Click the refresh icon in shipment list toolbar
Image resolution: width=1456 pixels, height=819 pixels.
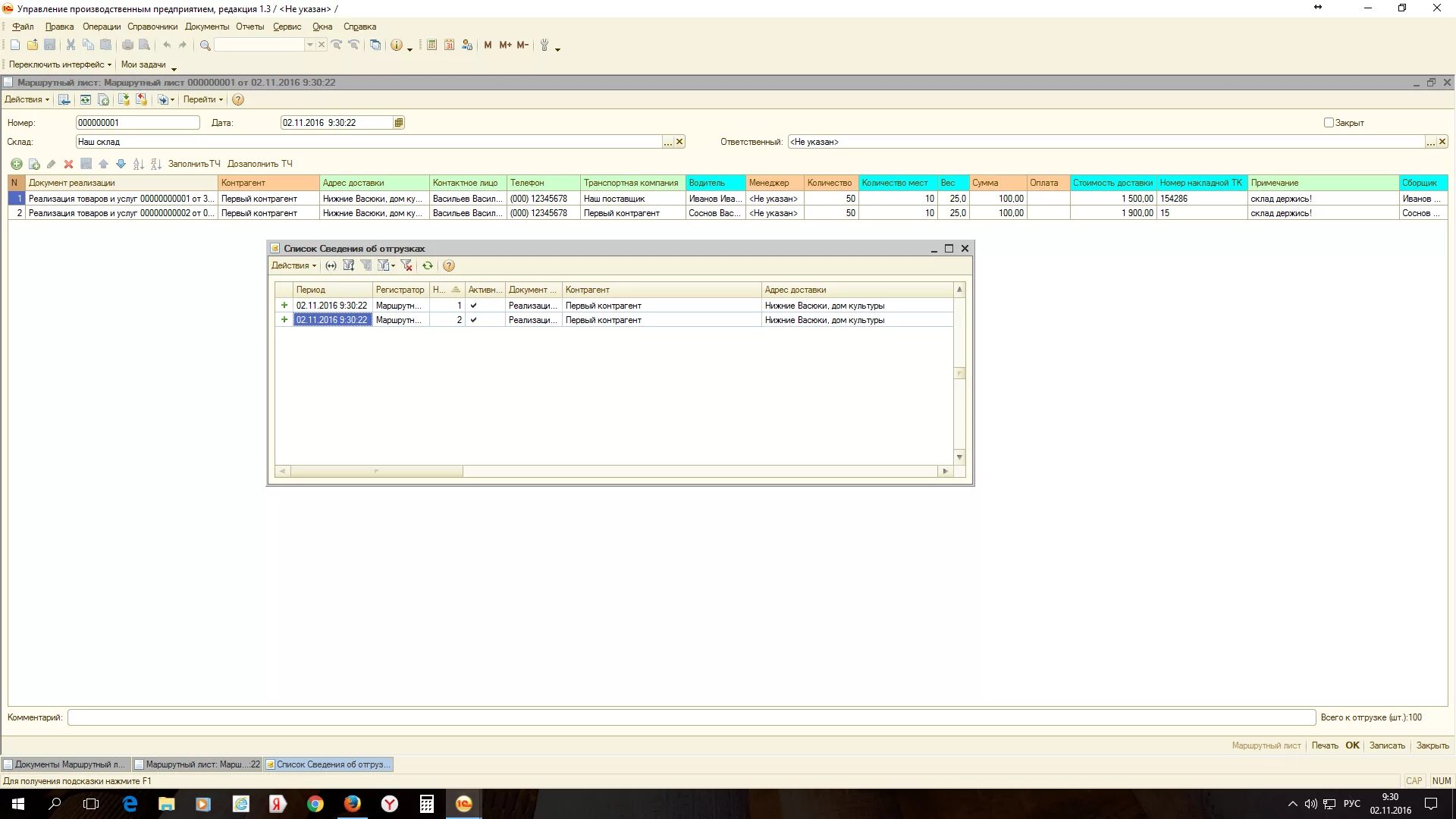click(428, 265)
